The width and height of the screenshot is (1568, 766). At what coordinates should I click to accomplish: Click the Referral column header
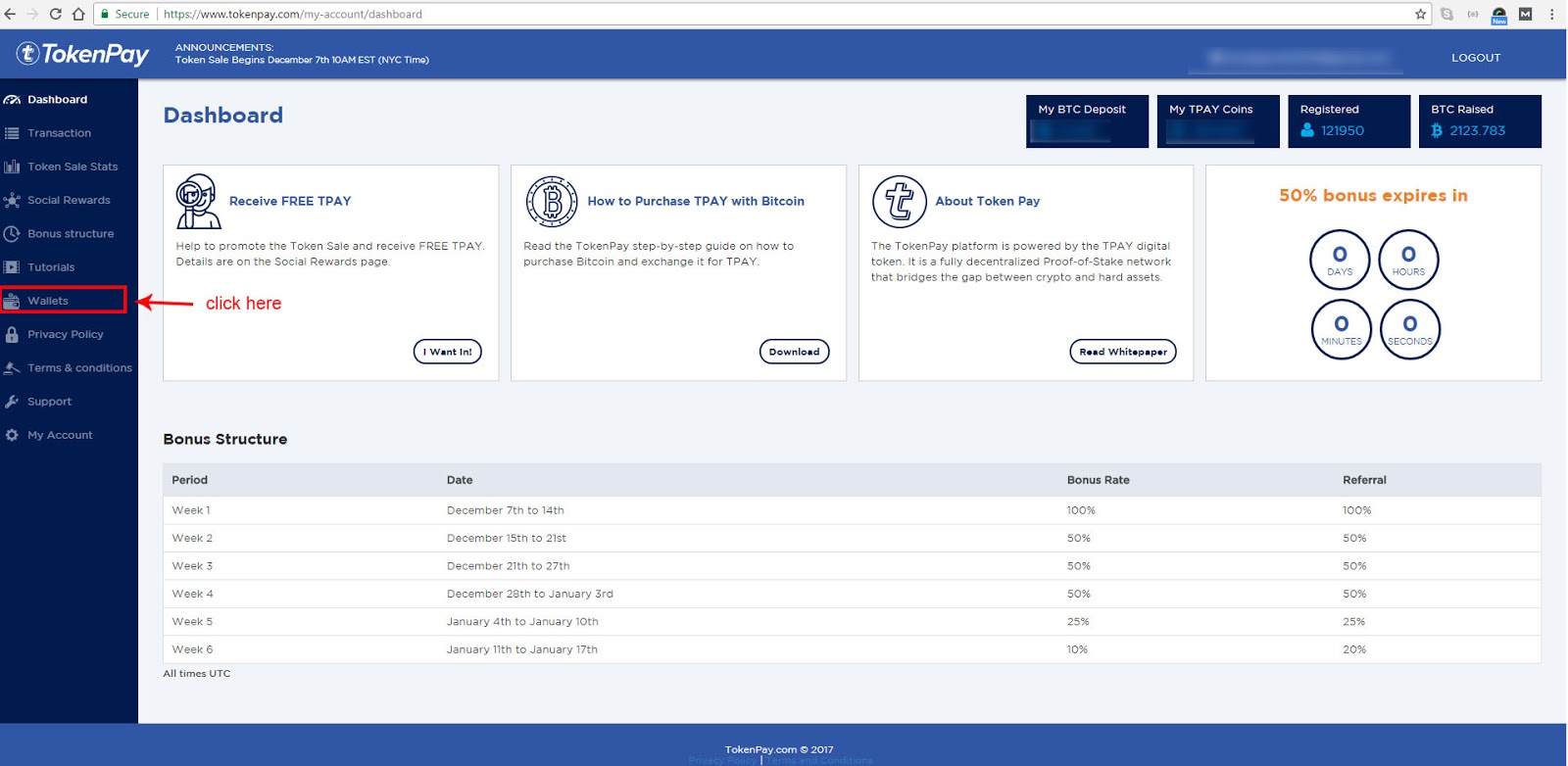pyautogui.click(x=1364, y=480)
